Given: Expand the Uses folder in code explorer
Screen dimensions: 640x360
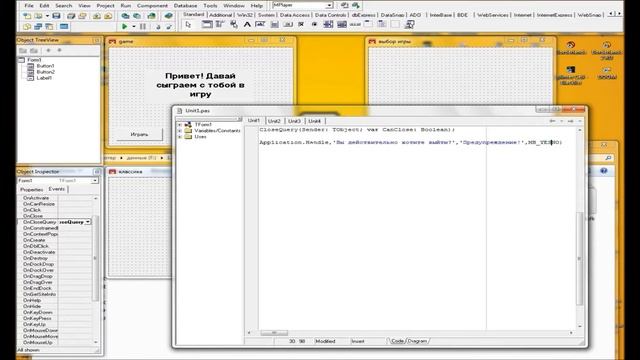Looking at the screenshot, I should click(x=180, y=137).
